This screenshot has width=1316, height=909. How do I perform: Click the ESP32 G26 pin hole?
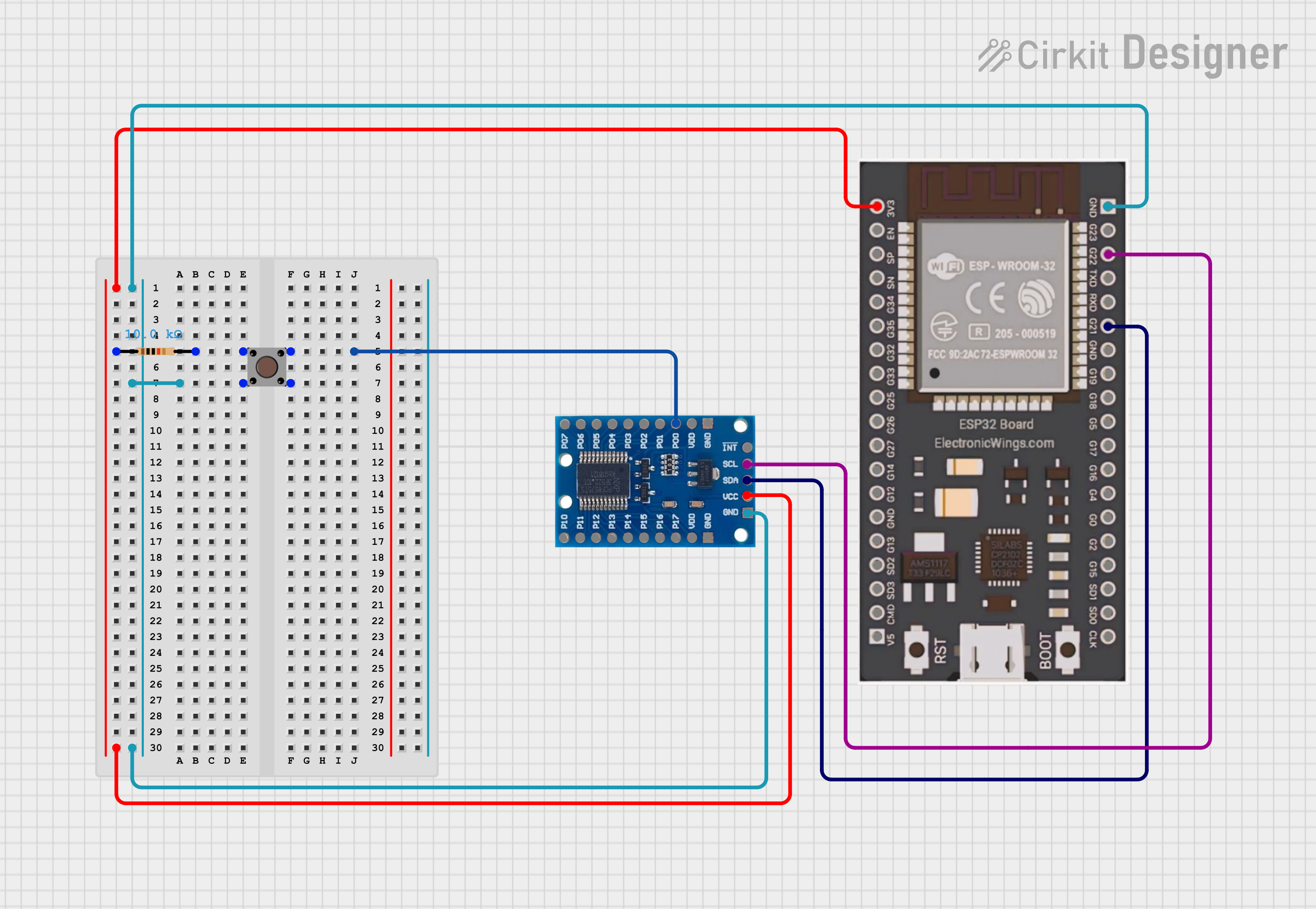tap(877, 422)
